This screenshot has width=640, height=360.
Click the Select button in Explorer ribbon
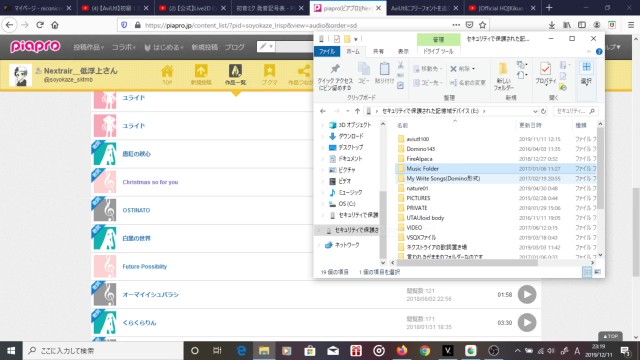click(586, 73)
